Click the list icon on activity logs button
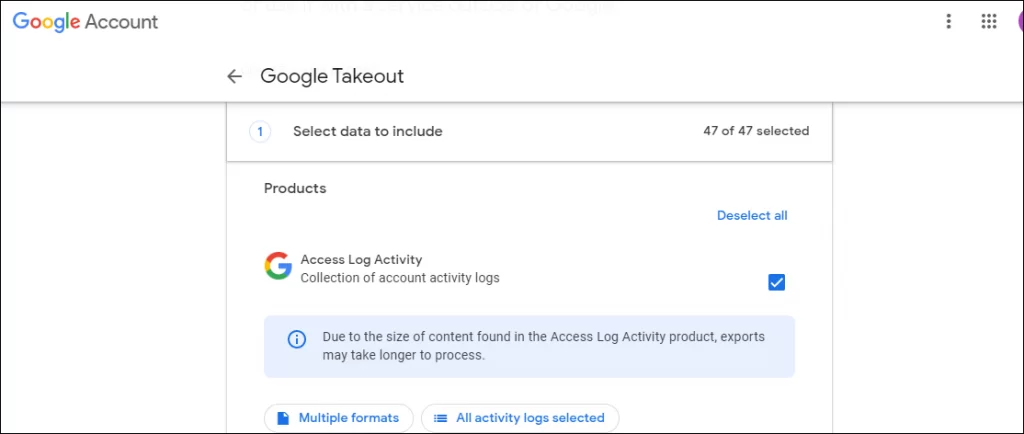Image resolution: width=1024 pixels, height=434 pixels. point(441,418)
